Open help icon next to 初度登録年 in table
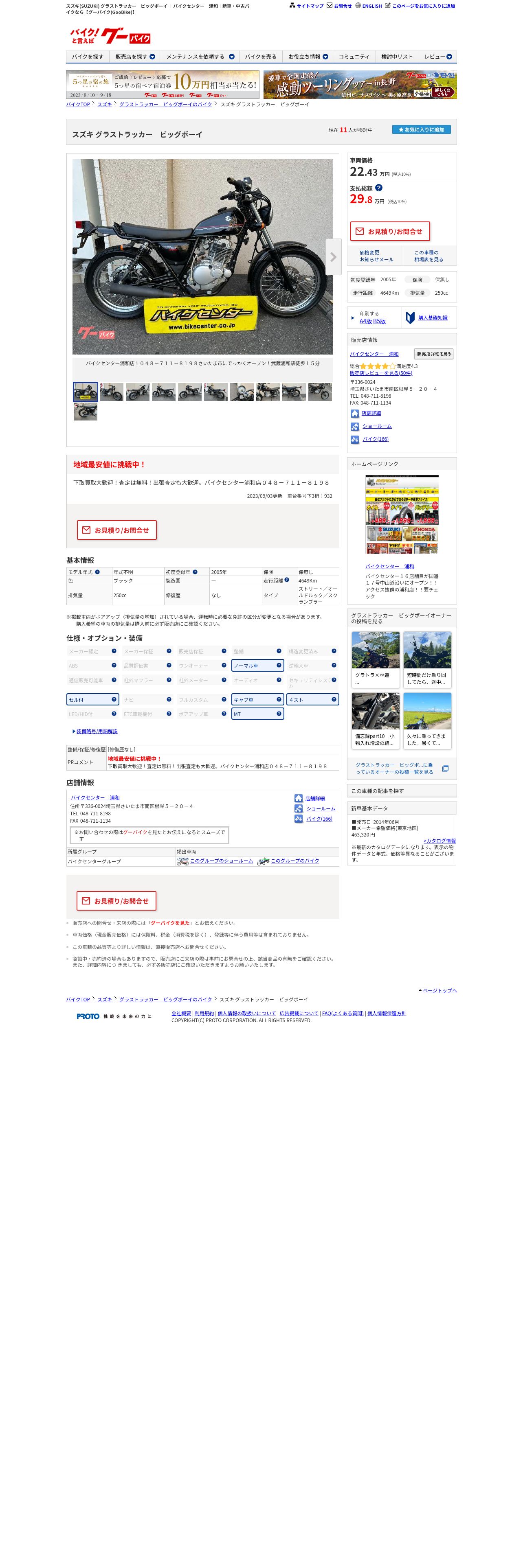Viewport: 523px width, 1568px height. click(x=195, y=572)
